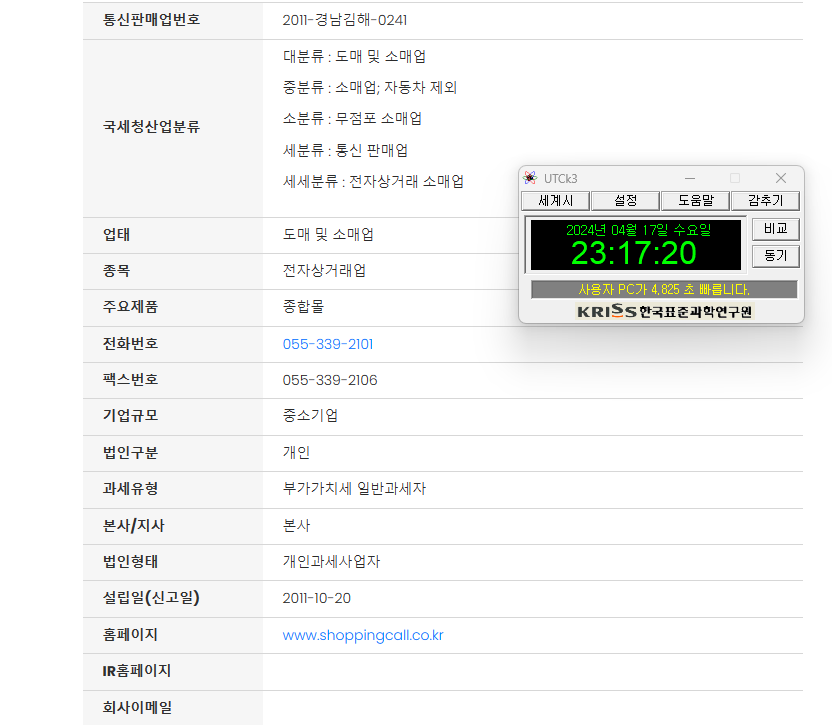Image resolution: width=832 pixels, height=725 pixels.
Task: Select the text 대분류 : 도매 및 소매업
Action: 354,56
